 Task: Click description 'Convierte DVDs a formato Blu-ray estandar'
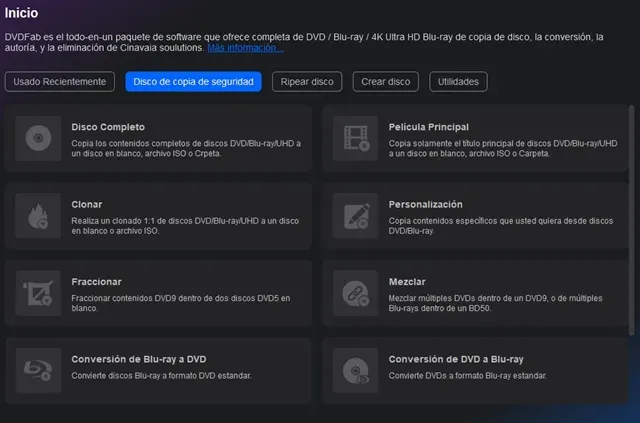tap(467, 376)
